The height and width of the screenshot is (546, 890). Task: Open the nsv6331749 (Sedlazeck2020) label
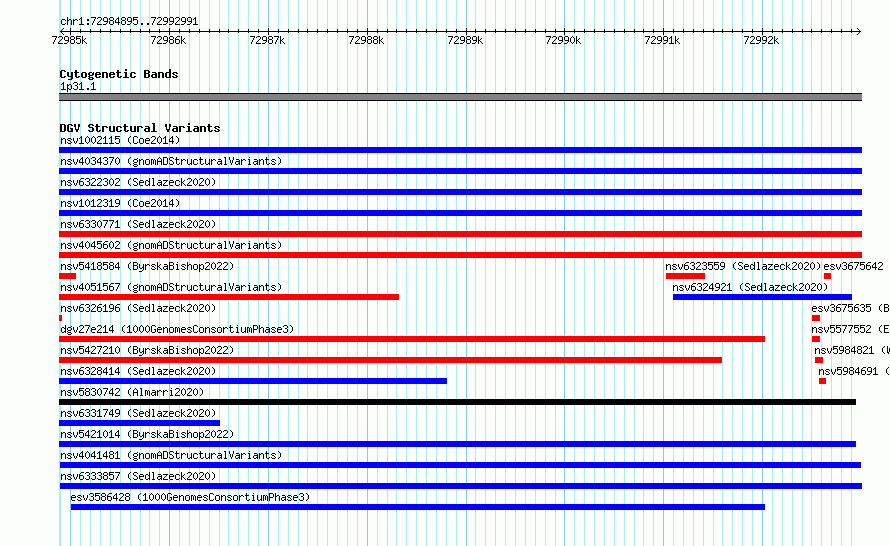(138, 413)
